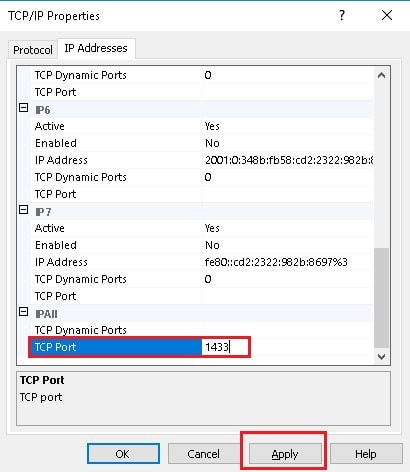
Task: Select the IPAll TCP Dynamic Ports value field
Action: 287,330
